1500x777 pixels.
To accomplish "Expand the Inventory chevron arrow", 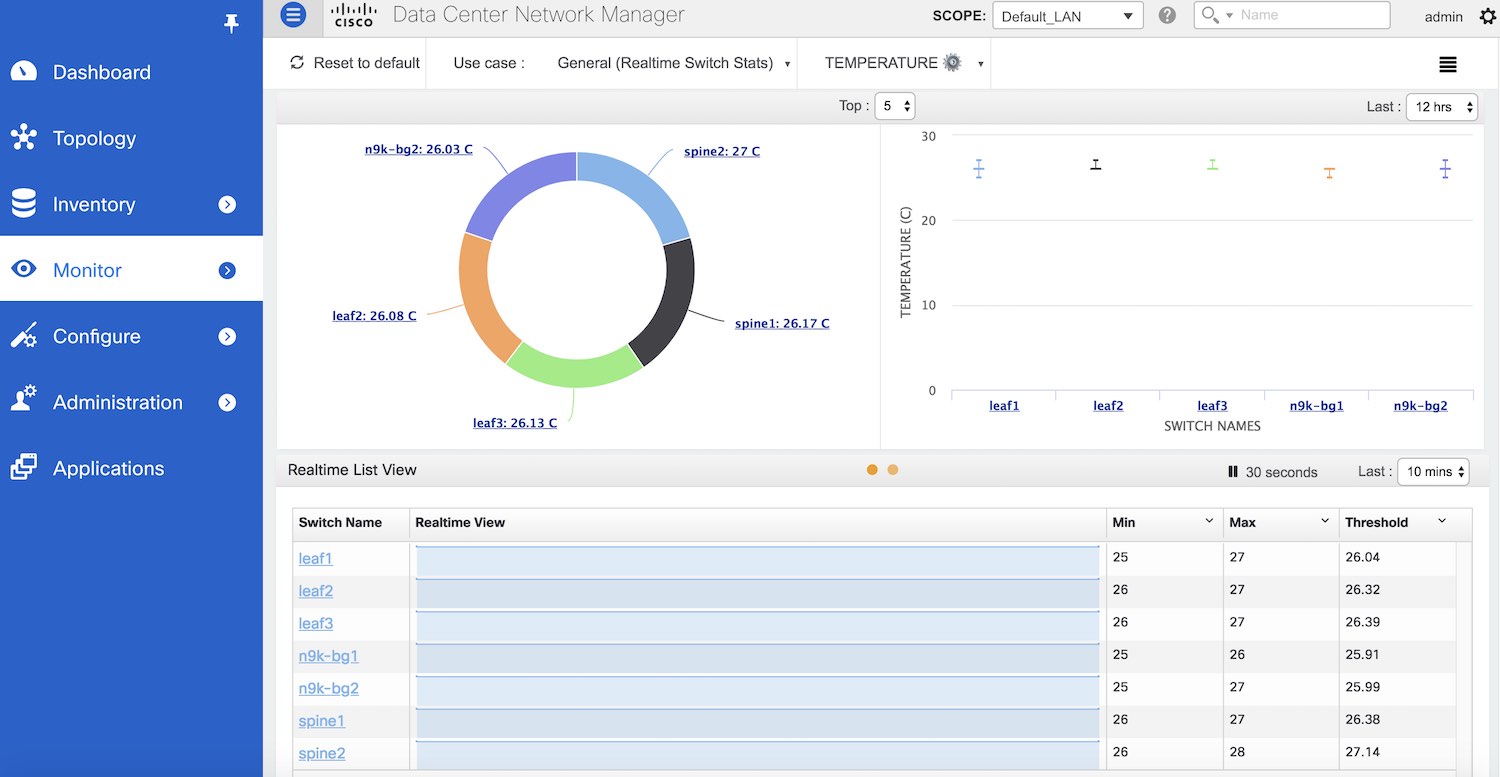I will pos(227,204).
